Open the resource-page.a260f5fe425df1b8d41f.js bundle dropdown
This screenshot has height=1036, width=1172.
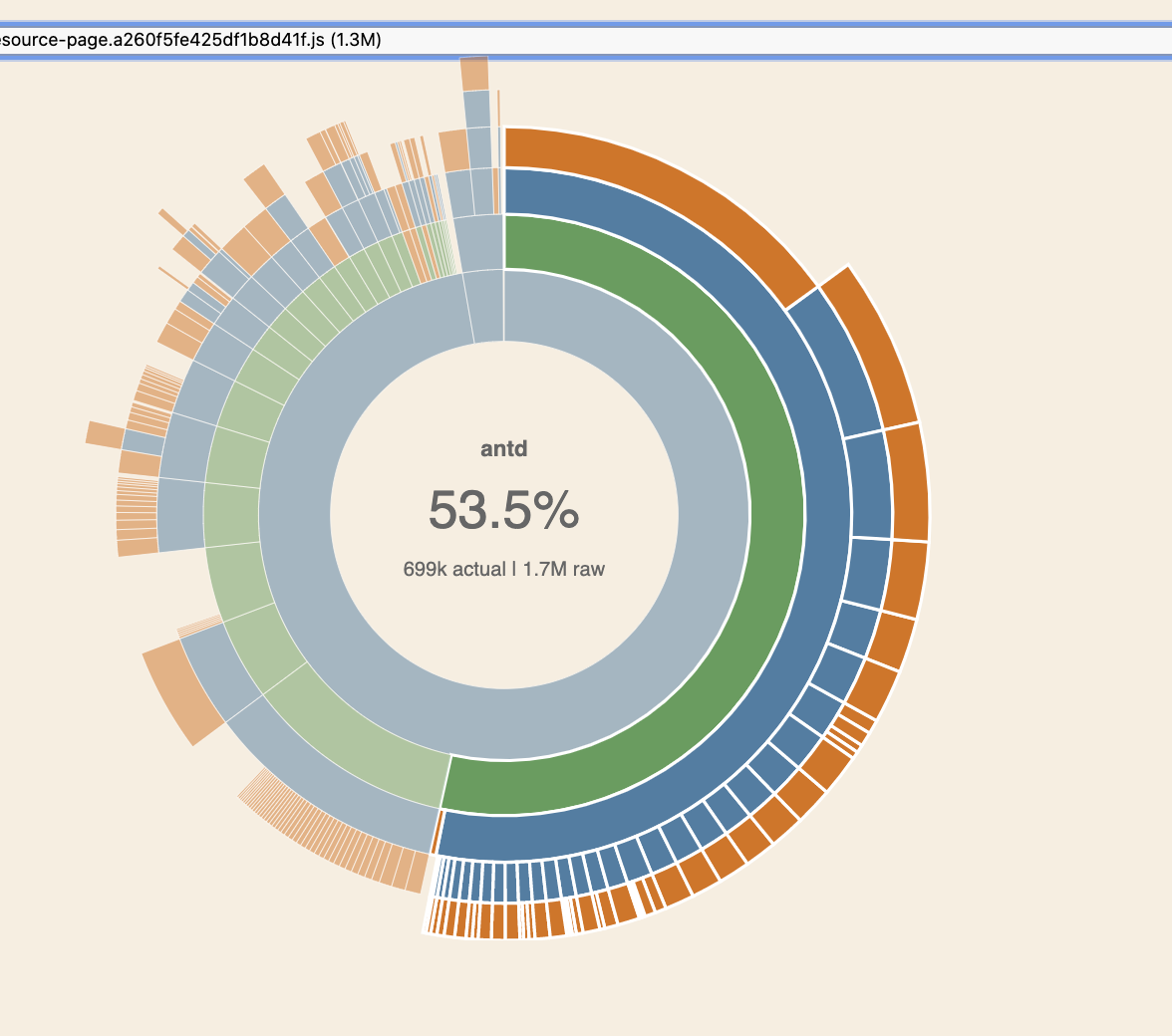coord(586,40)
